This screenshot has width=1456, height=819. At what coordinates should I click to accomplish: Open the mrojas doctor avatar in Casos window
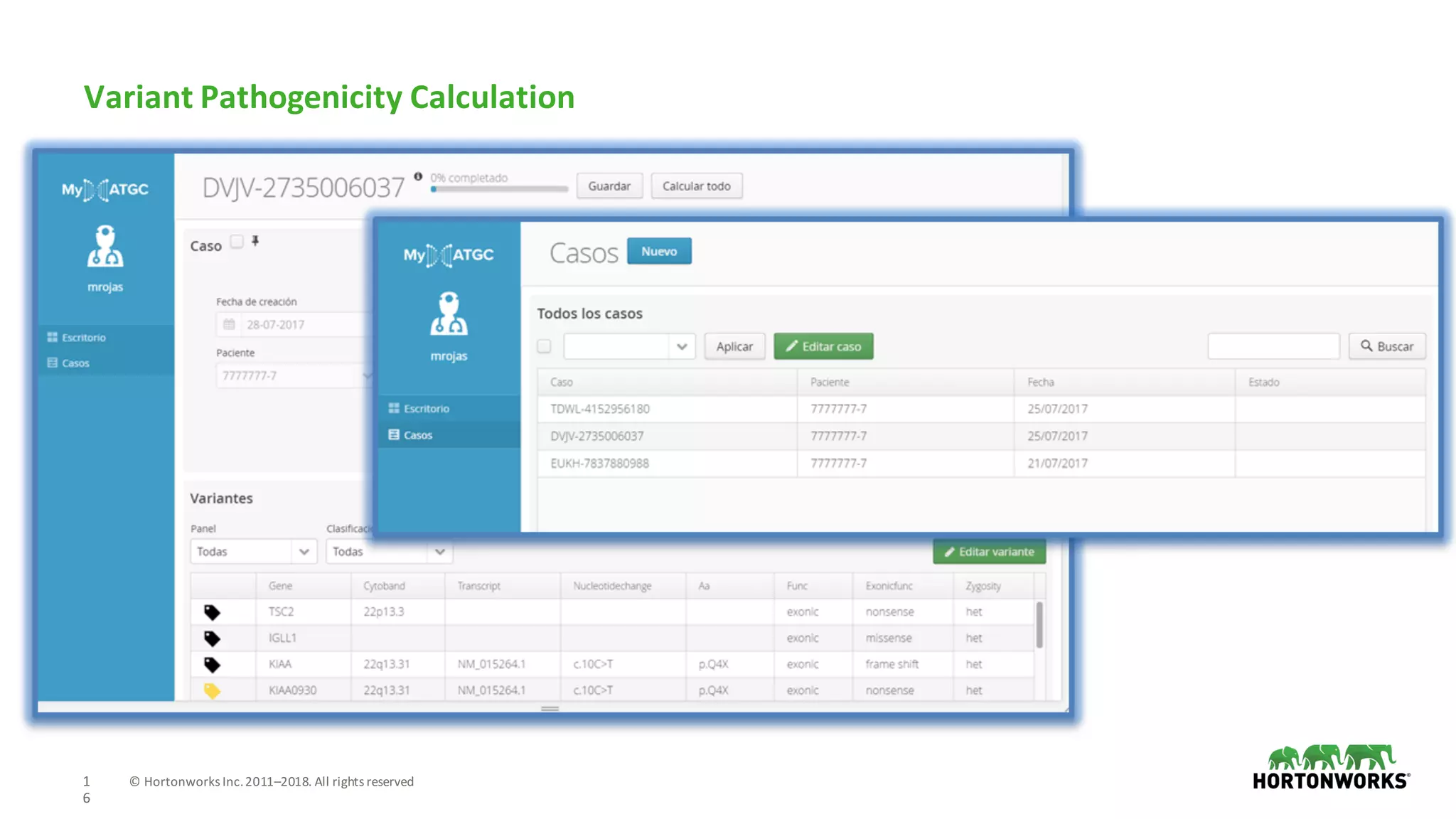coord(449,313)
